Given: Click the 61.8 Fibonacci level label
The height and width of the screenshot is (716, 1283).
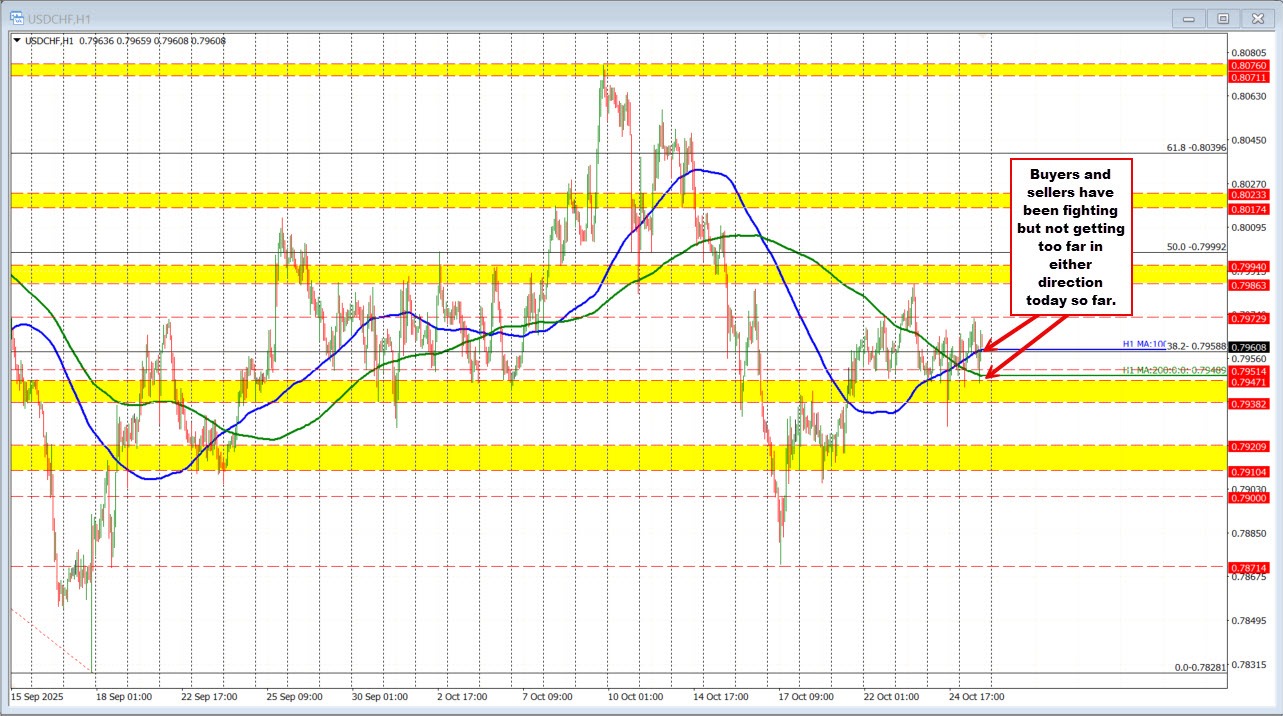Looking at the screenshot, I should pos(1196,148).
